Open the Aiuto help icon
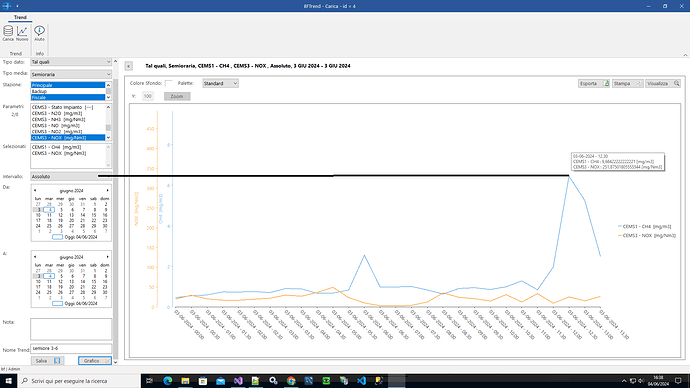Image resolution: width=690 pixels, height=388 pixels. point(39,33)
